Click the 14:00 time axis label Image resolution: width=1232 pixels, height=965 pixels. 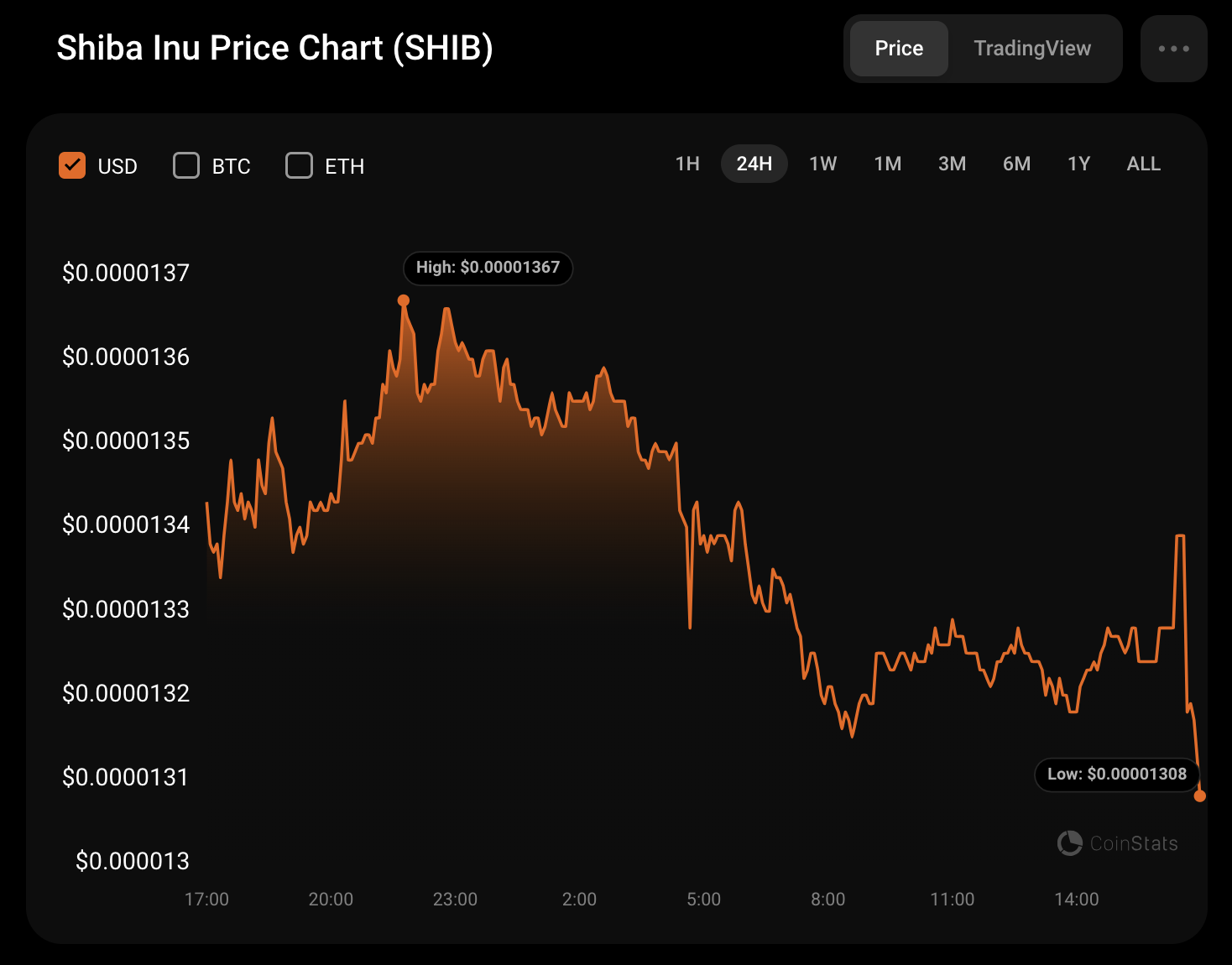click(x=1077, y=900)
